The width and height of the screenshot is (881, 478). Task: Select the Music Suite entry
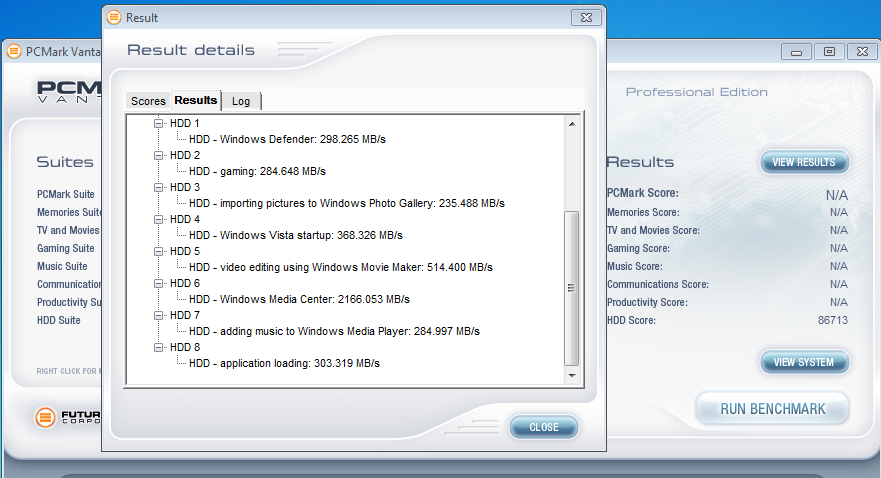pyautogui.click(x=62, y=266)
